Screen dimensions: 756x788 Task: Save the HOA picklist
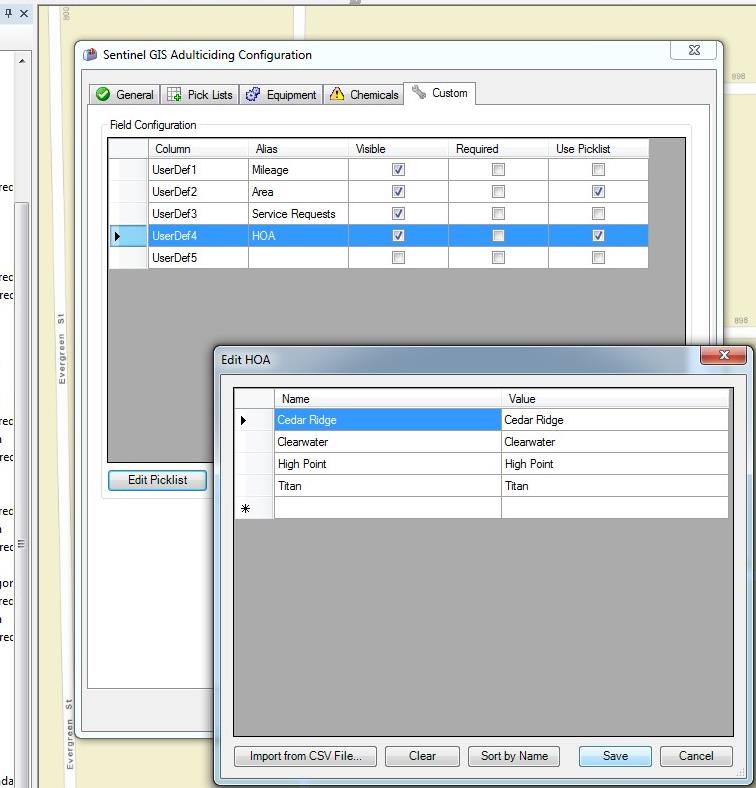pyautogui.click(x=615, y=756)
